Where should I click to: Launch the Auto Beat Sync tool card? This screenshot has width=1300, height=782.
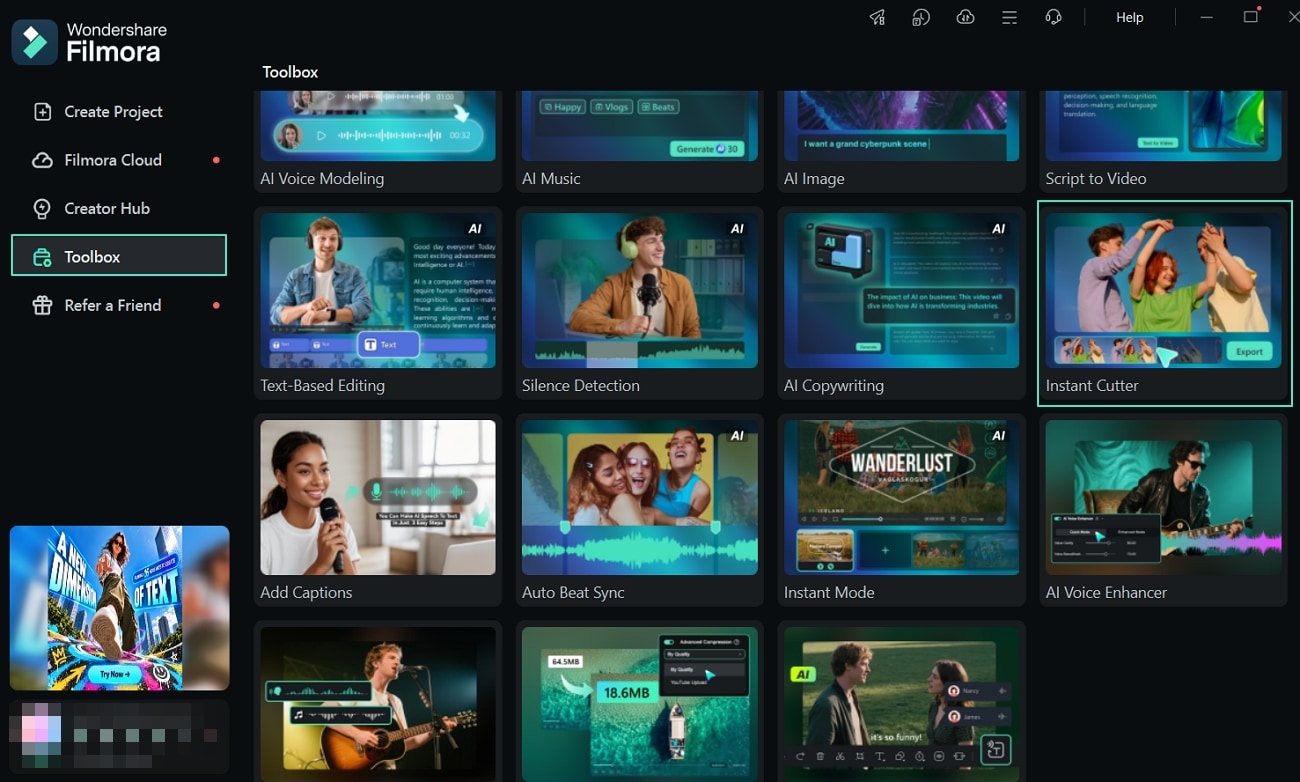[x=640, y=510]
